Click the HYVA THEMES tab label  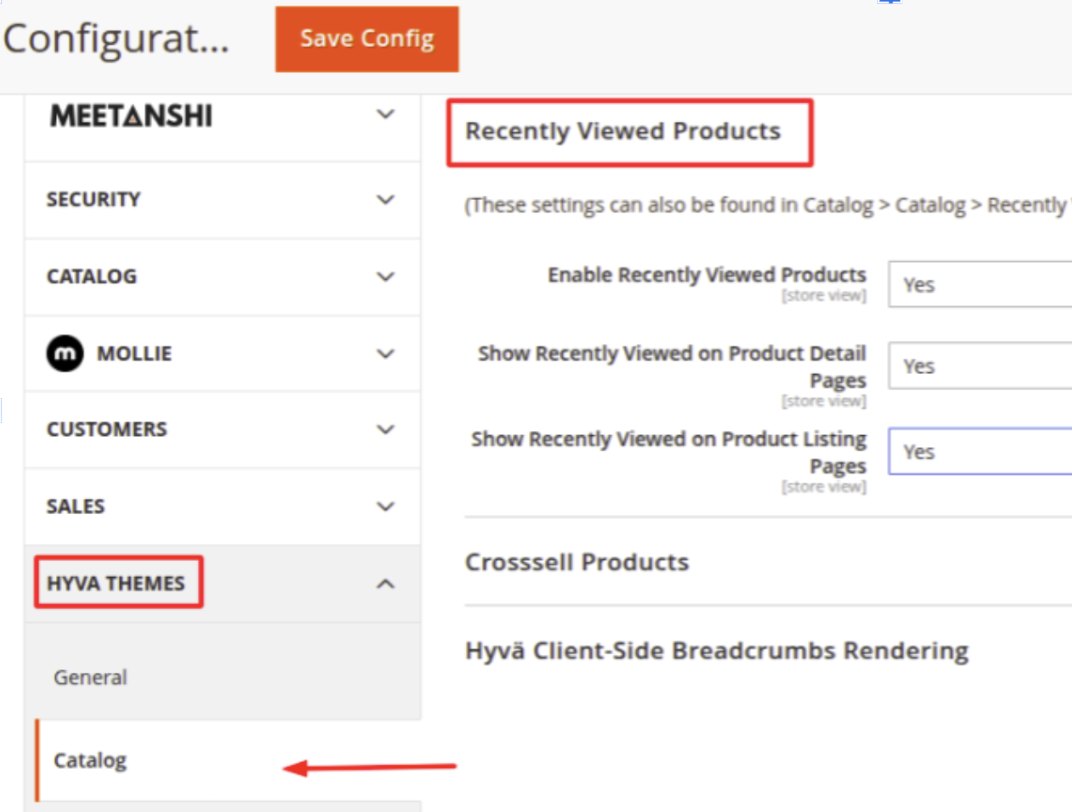coord(116,583)
